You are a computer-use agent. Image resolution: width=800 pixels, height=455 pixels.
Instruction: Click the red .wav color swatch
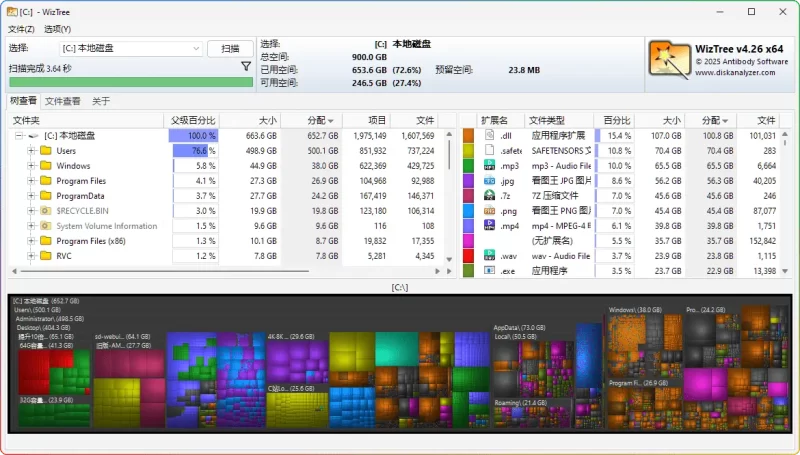point(468,256)
